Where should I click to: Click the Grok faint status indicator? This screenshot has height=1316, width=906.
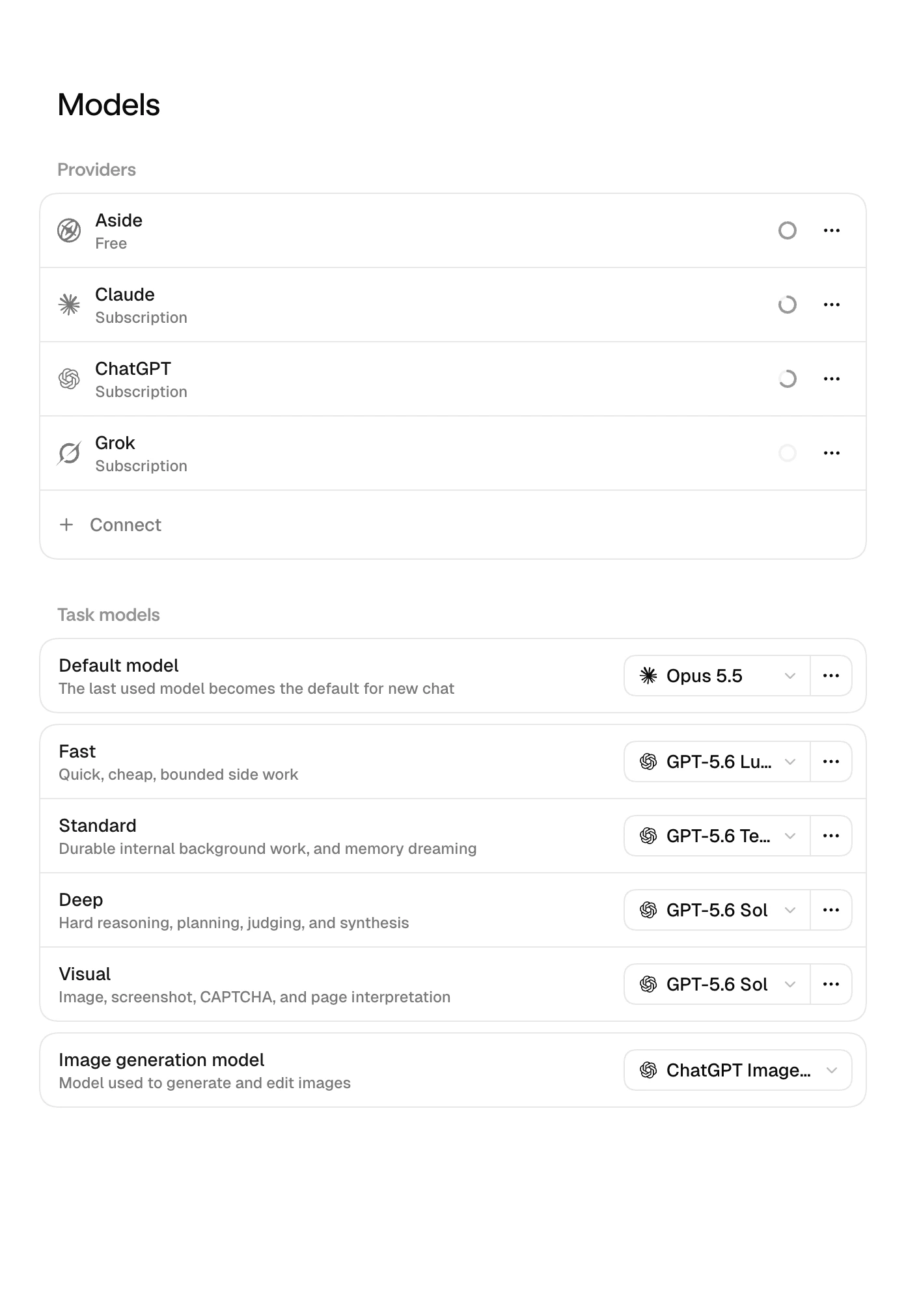[x=788, y=453]
